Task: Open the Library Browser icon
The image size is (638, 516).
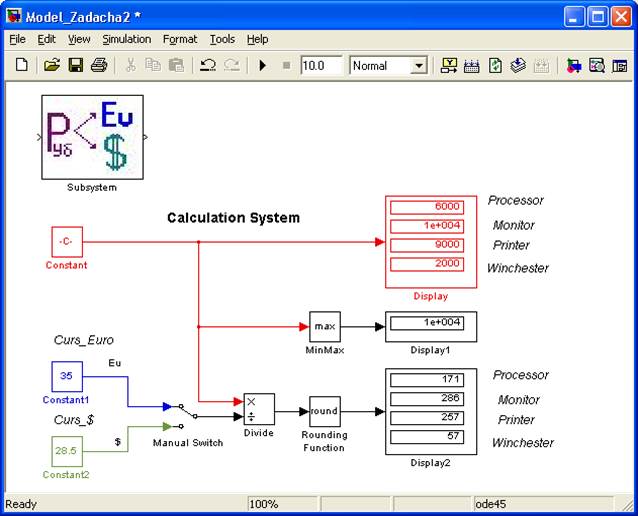Action: [574, 65]
